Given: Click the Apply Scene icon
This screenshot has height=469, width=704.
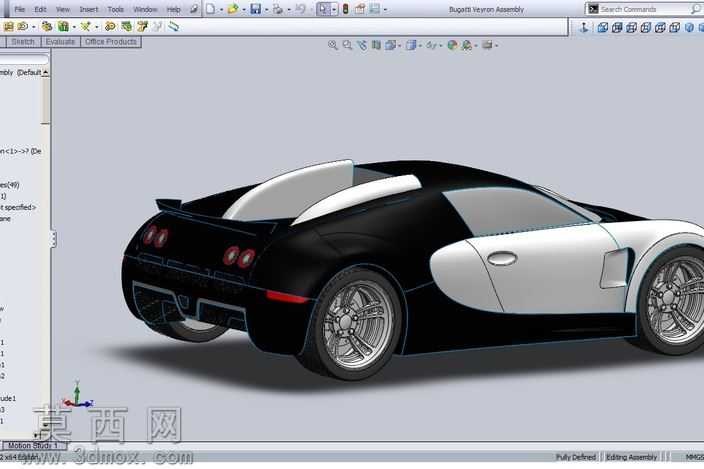Looking at the screenshot, I should coord(466,45).
